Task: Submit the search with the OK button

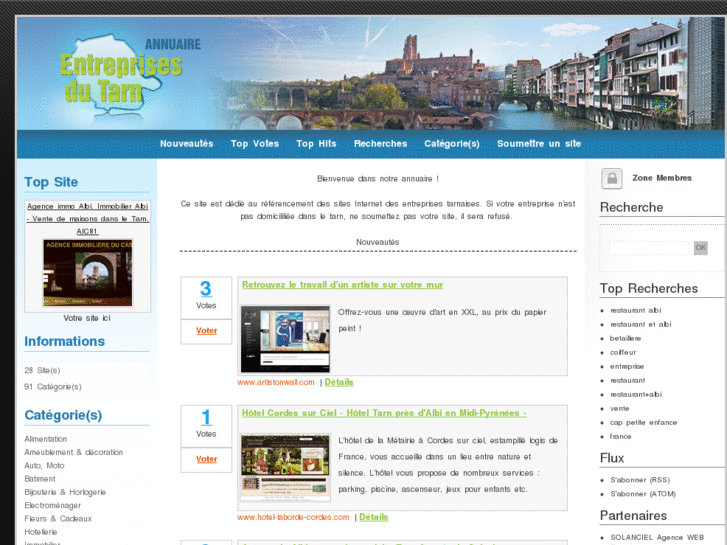Action: click(x=701, y=248)
